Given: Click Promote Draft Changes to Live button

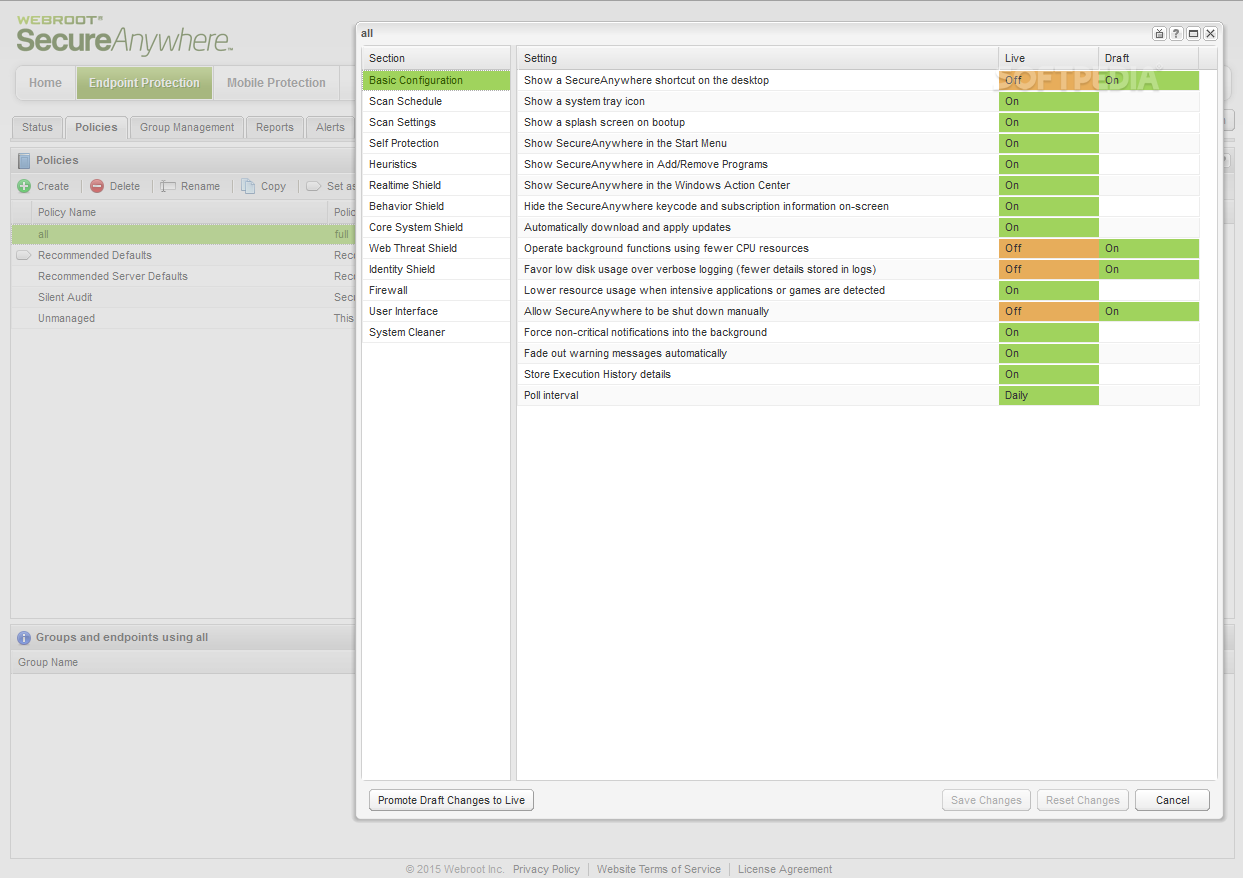Looking at the screenshot, I should point(451,800).
